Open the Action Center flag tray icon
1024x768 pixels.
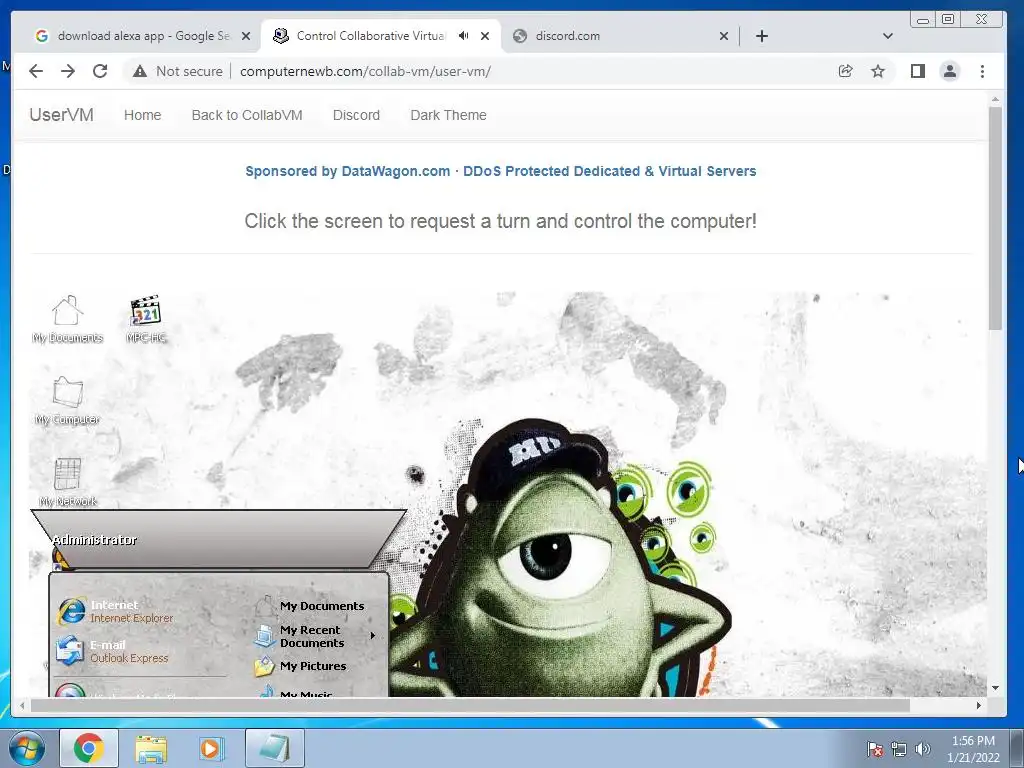(874, 749)
